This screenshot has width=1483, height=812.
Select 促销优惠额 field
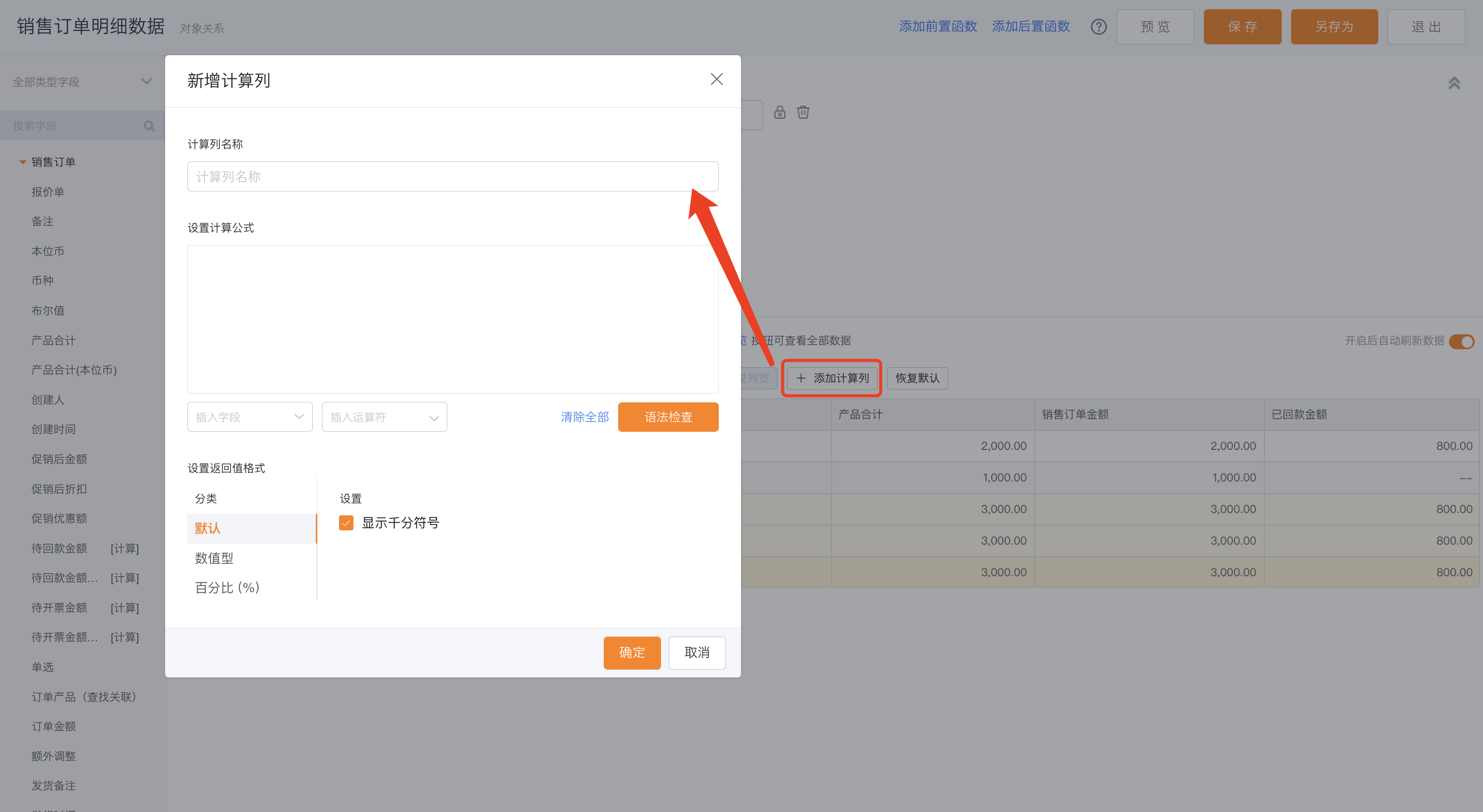59,518
